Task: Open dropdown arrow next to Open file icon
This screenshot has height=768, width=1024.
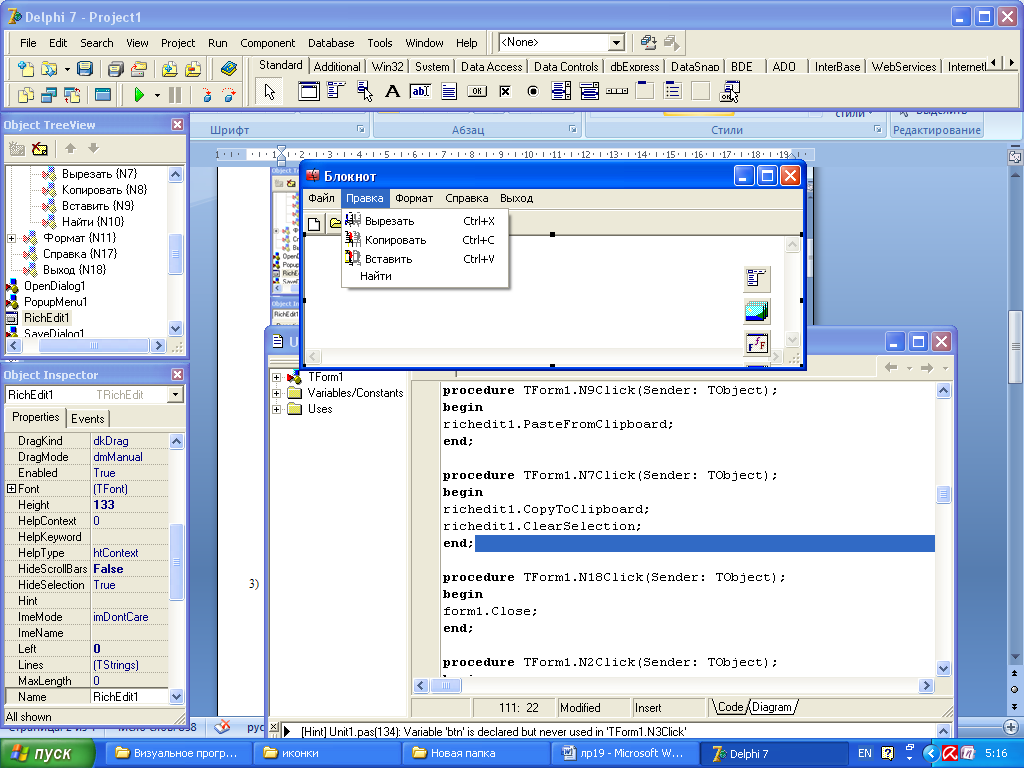Action: [67, 69]
